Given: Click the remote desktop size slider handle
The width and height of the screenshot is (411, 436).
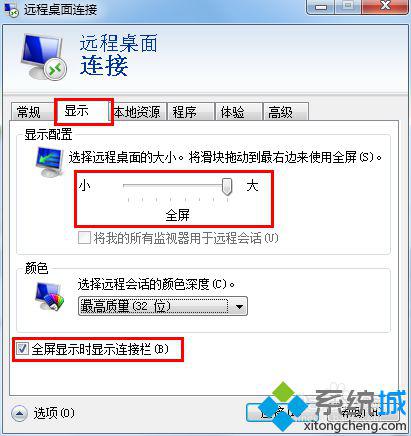Looking at the screenshot, I should coord(227,186).
